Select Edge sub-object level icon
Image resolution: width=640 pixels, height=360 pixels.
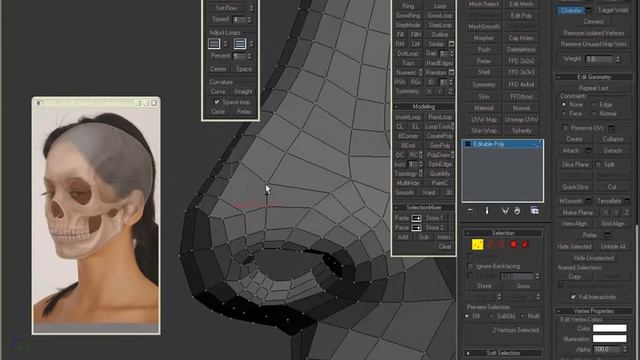pos(491,244)
